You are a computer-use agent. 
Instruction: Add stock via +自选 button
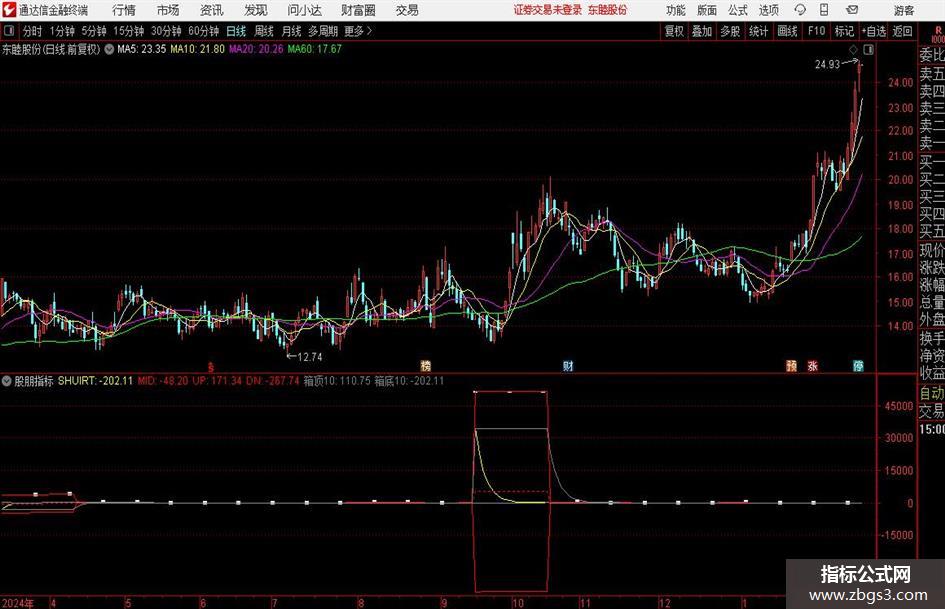(874, 31)
